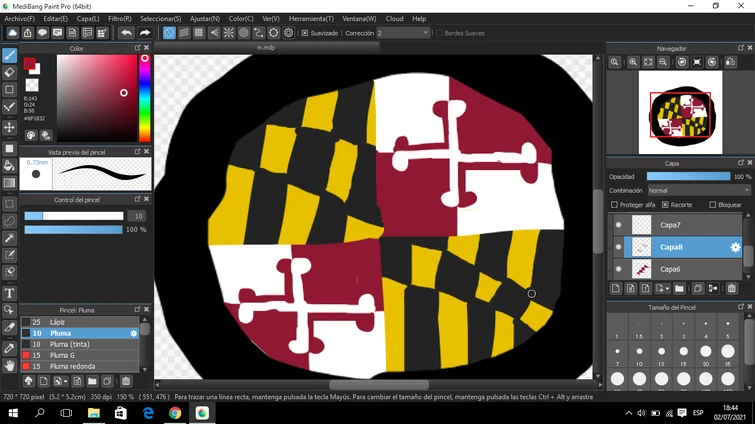755x424 pixels.
Task: Select the Move tool
Action: [x=9, y=127]
